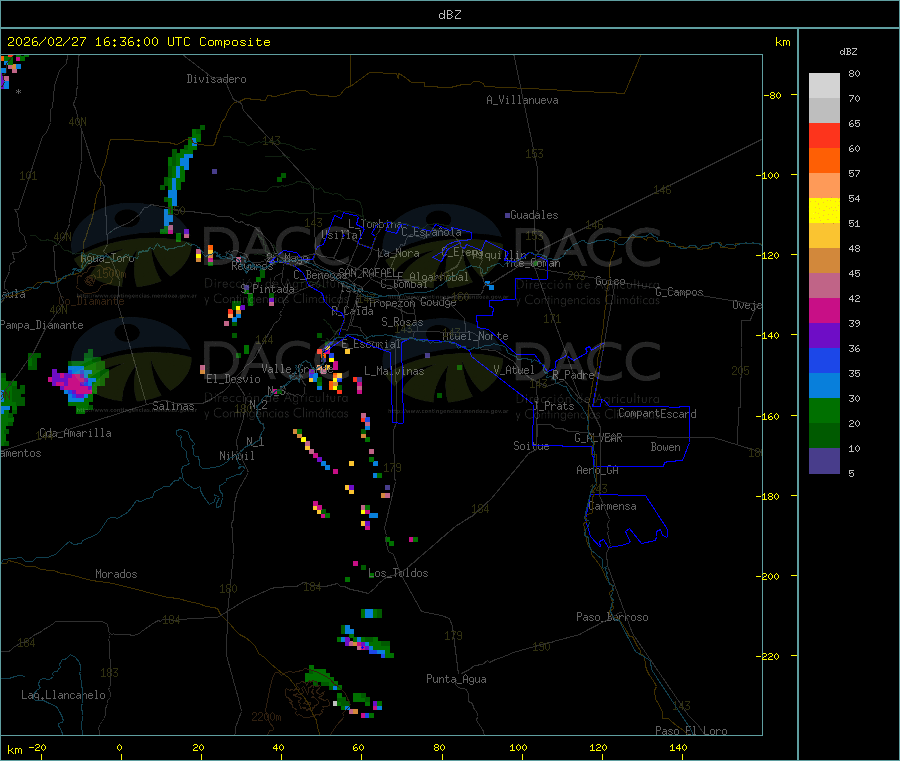The height and width of the screenshot is (761, 900).
Task: Click the 'Paso_El_Loro' label
Action: pos(691,731)
